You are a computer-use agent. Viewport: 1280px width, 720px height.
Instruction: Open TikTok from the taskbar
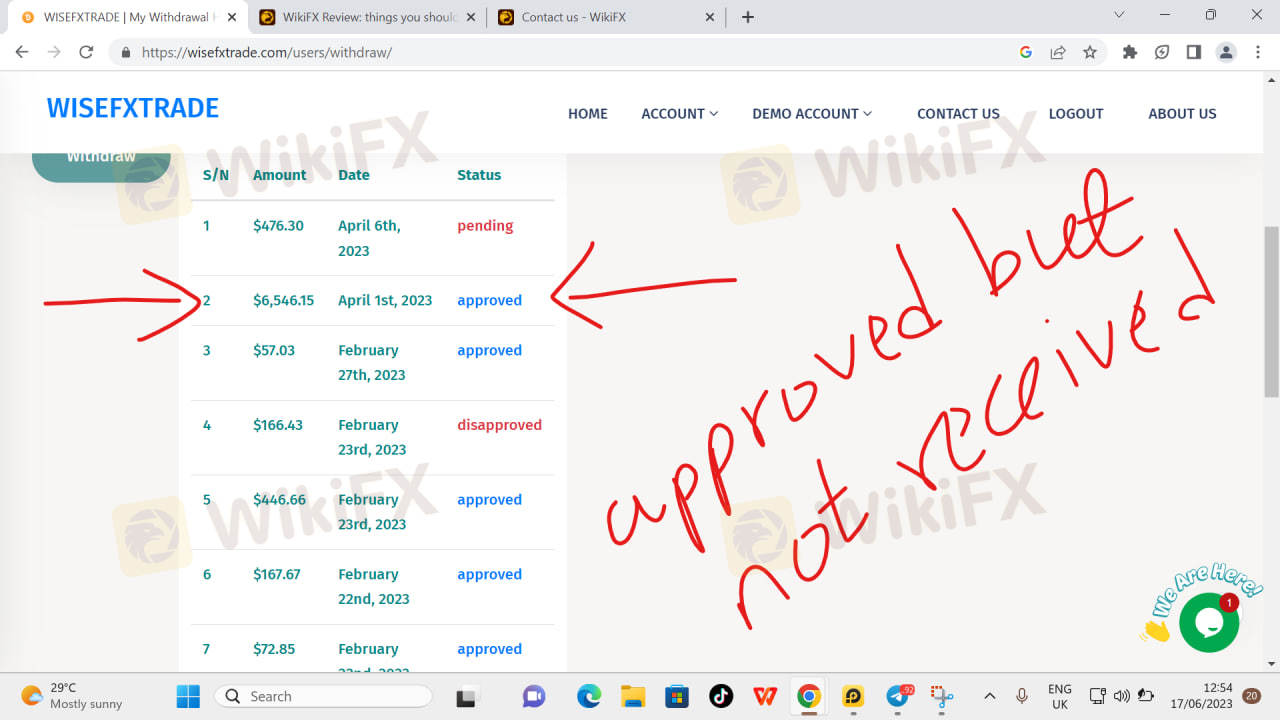(x=721, y=696)
